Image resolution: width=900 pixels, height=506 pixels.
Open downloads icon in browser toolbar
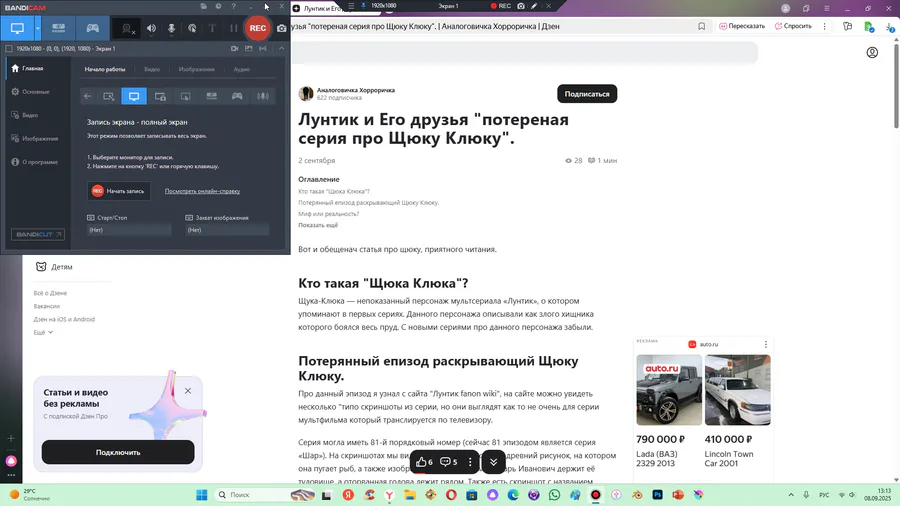click(x=890, y=26)
